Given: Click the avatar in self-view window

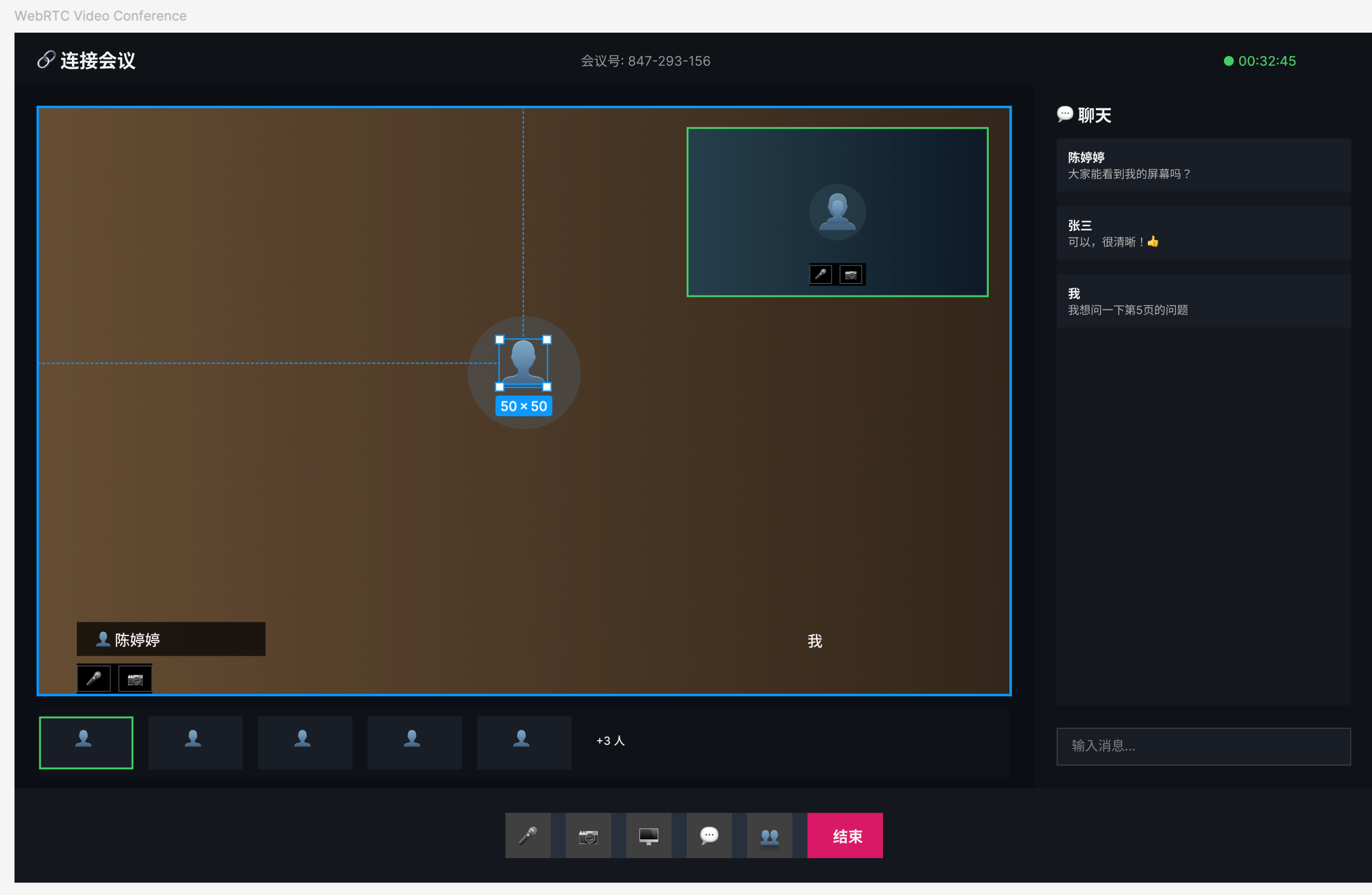Looking at the screenshot, I should (x=837, y=212).
